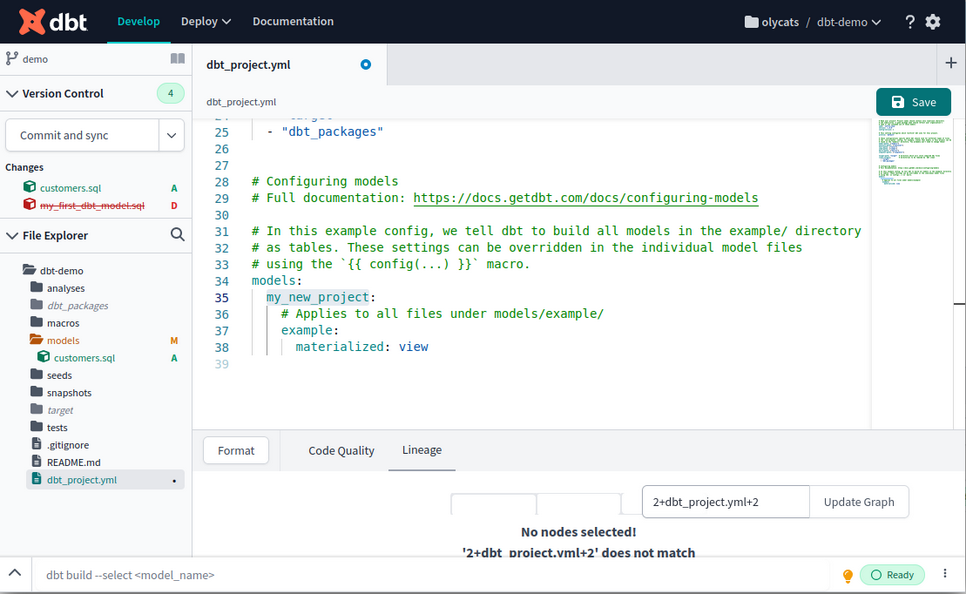Expand the dbt_packages folder

pos(36,304)
